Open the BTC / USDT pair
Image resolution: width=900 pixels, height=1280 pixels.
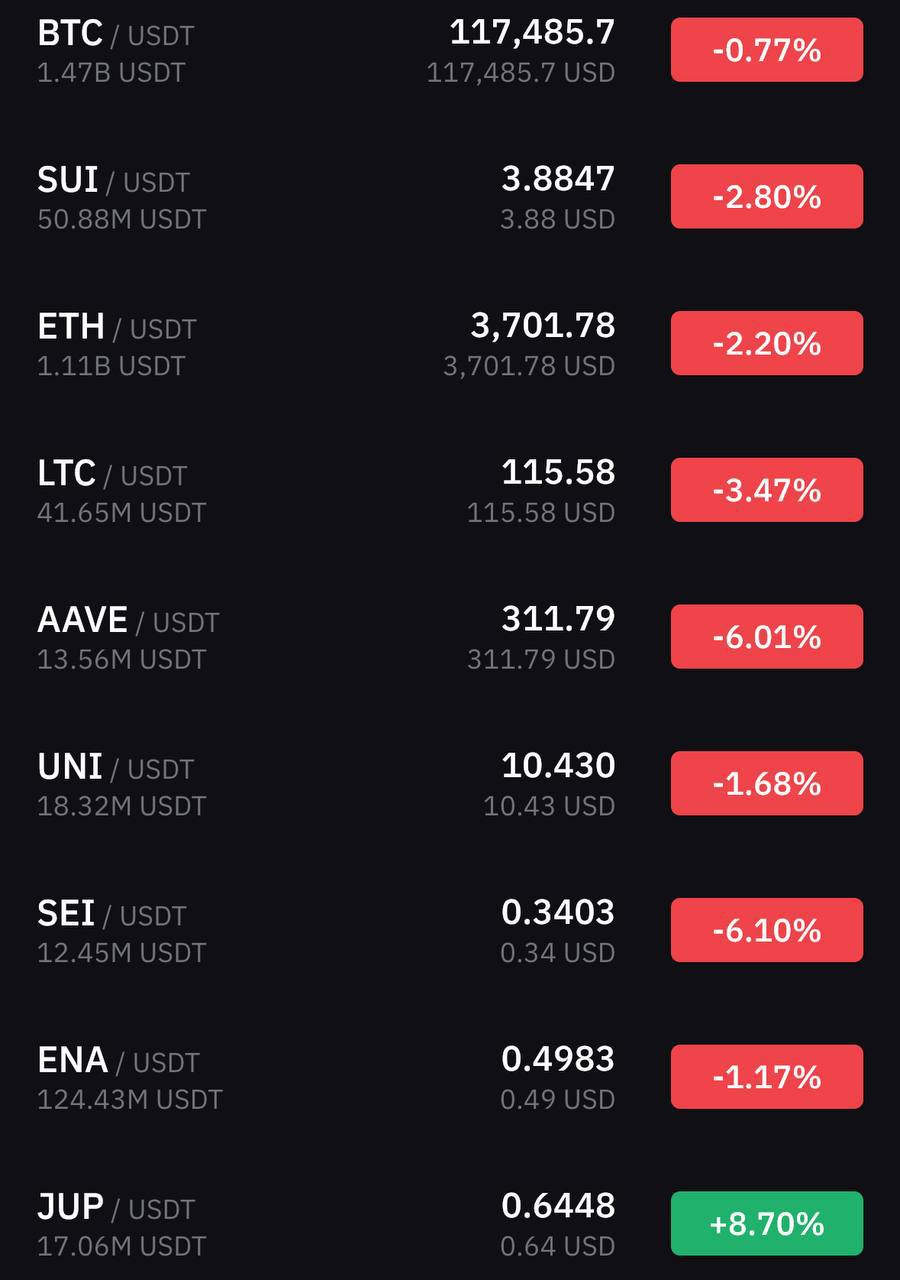(450, 50)
